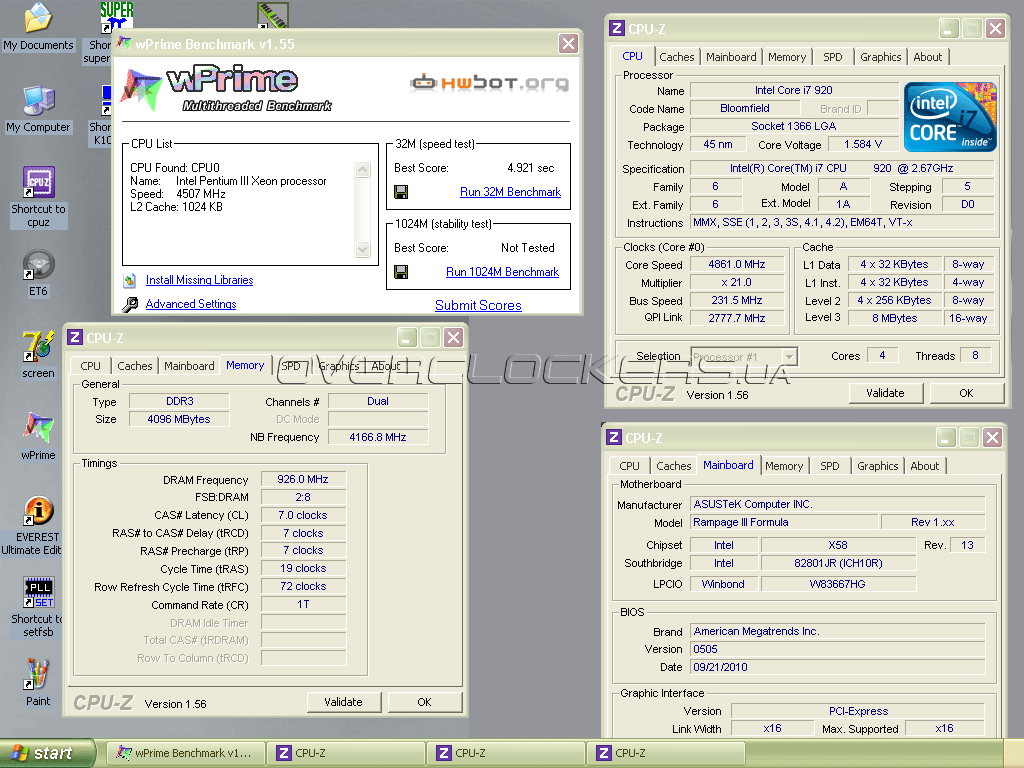
Task: Click OK in the top-right CPU-Z window
Action: (966, 393)
